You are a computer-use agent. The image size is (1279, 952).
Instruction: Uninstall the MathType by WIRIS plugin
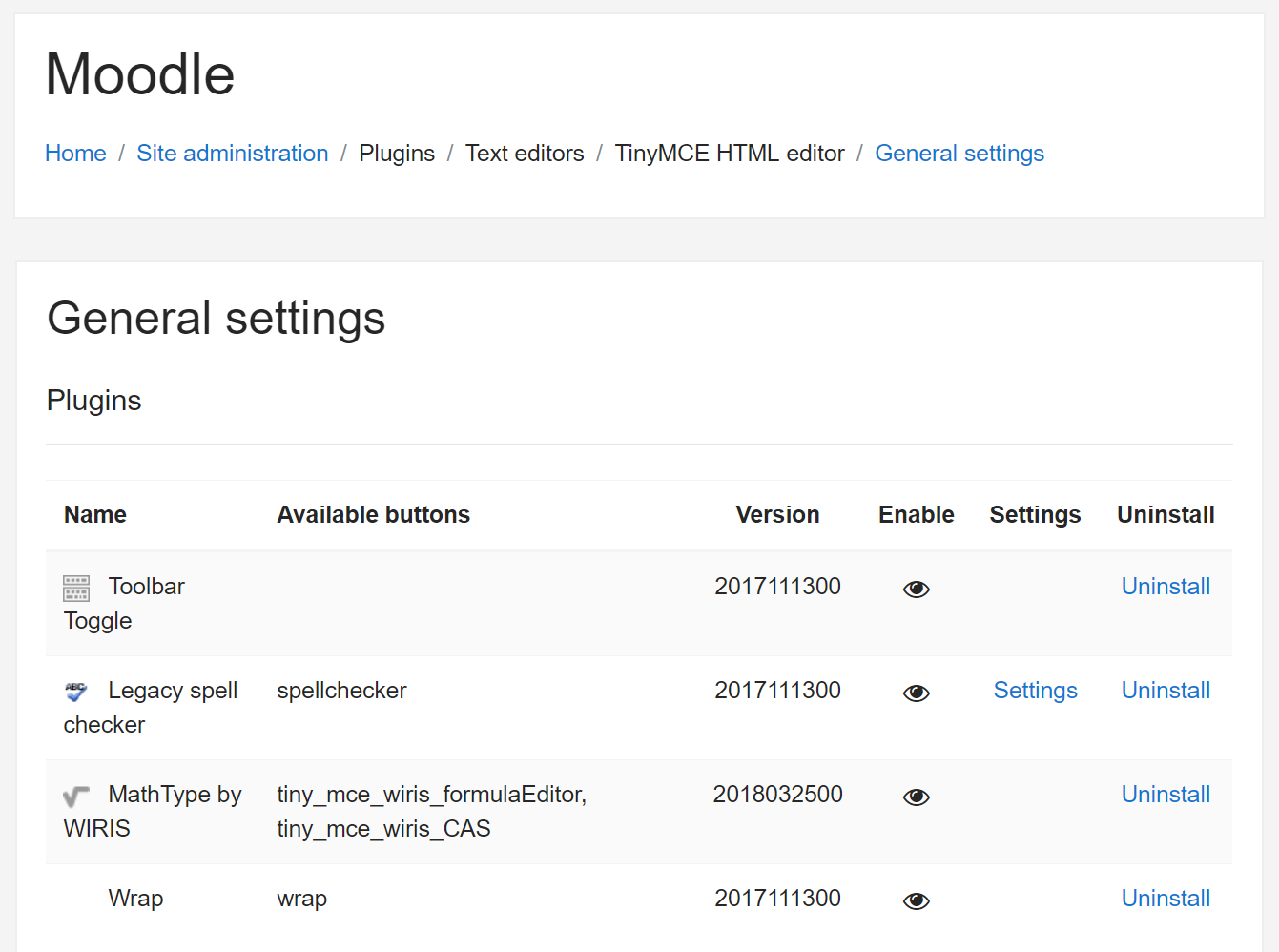(1166, 795)
